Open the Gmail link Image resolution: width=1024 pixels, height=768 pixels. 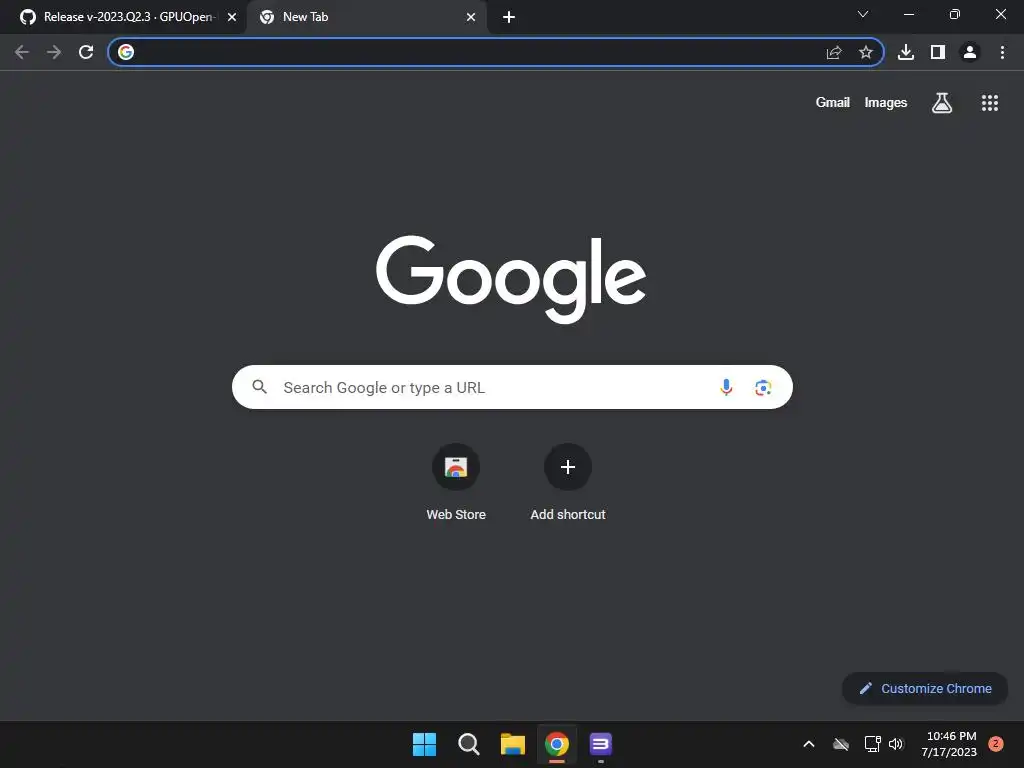point(833,103)
